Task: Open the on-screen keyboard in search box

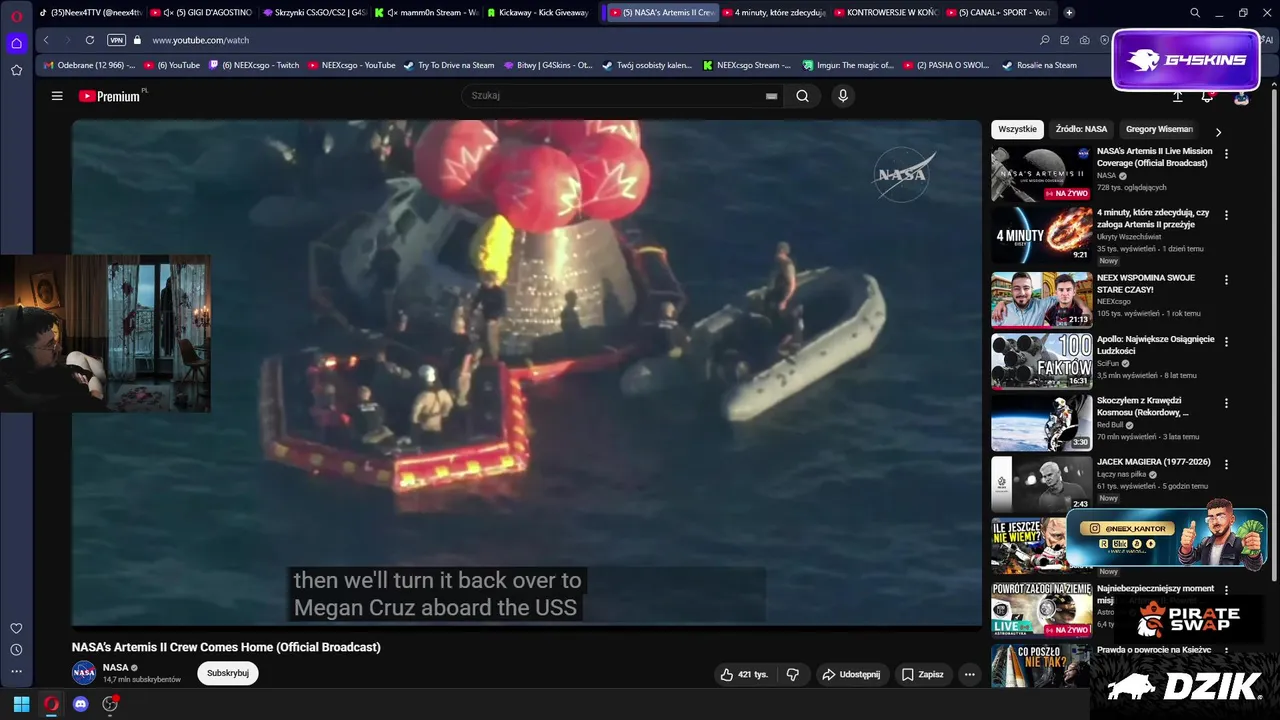Action: pos(771,96)
